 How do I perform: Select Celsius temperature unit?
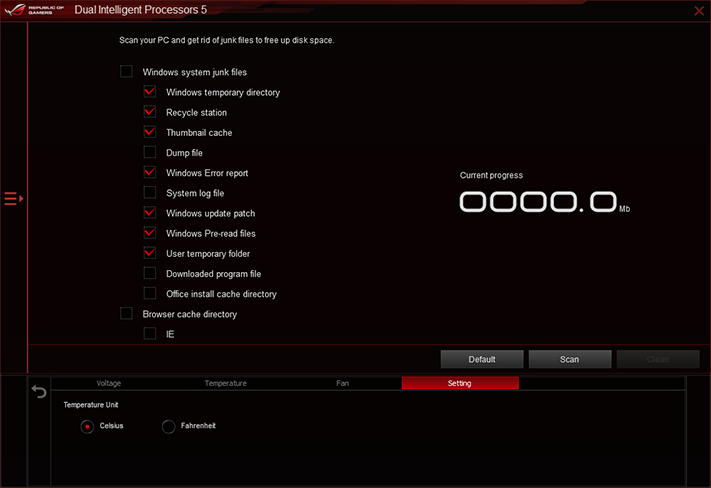pyautogui.click(x=87, y=426)
